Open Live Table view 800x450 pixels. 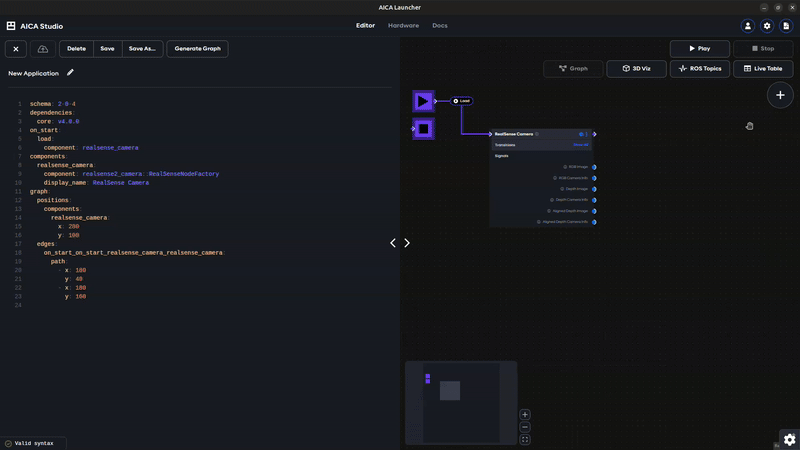763,68
